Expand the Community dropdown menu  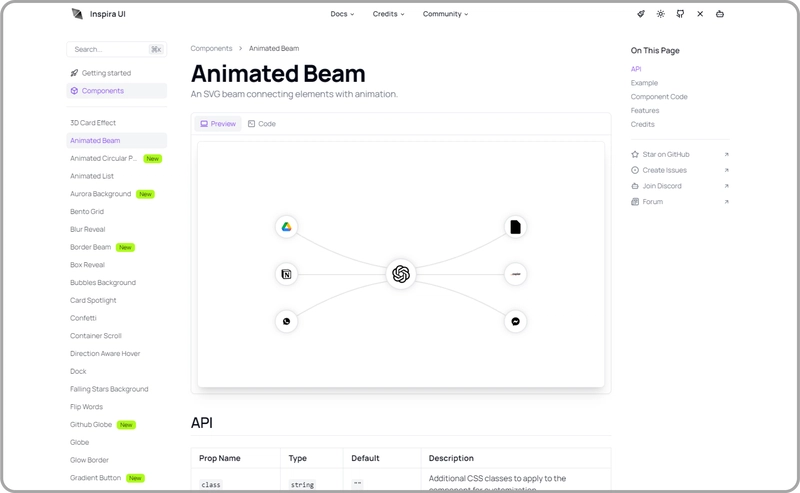[x=445, y=14]
